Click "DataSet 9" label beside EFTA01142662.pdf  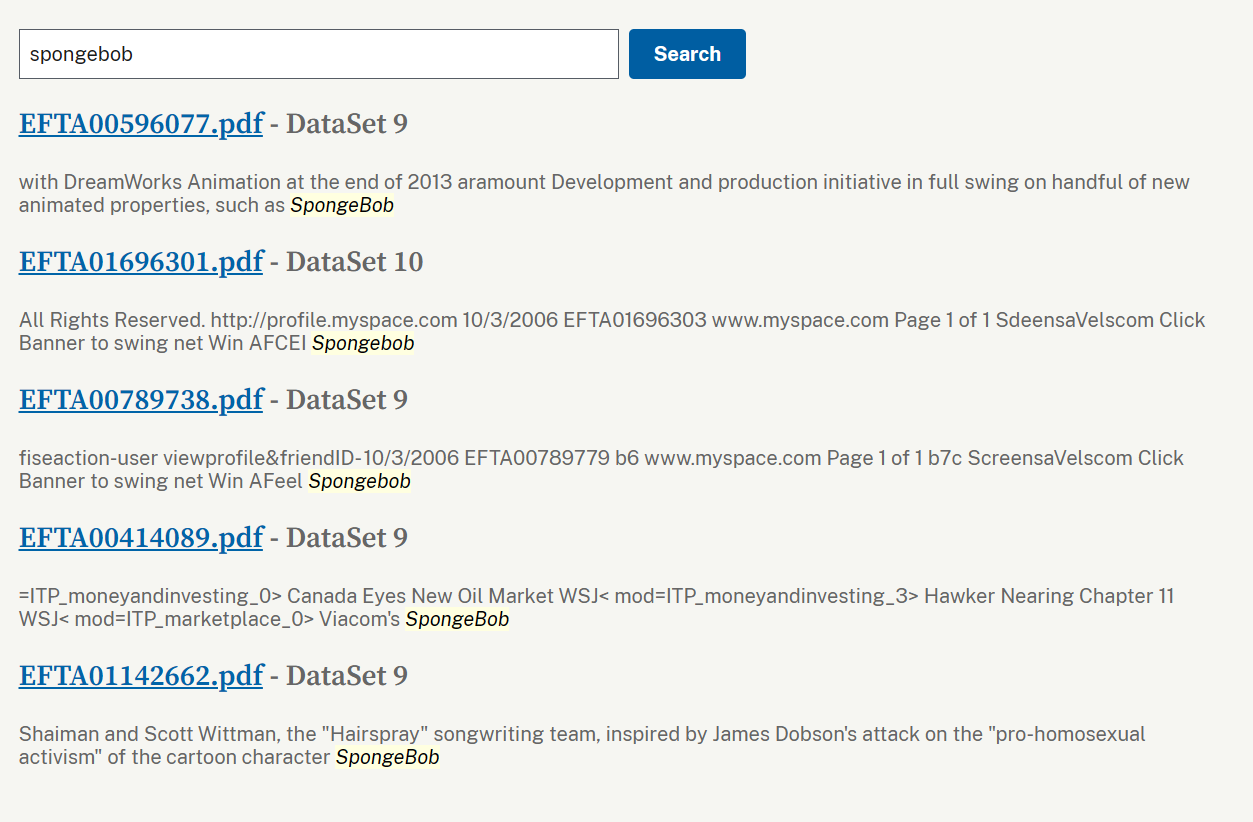346,676
